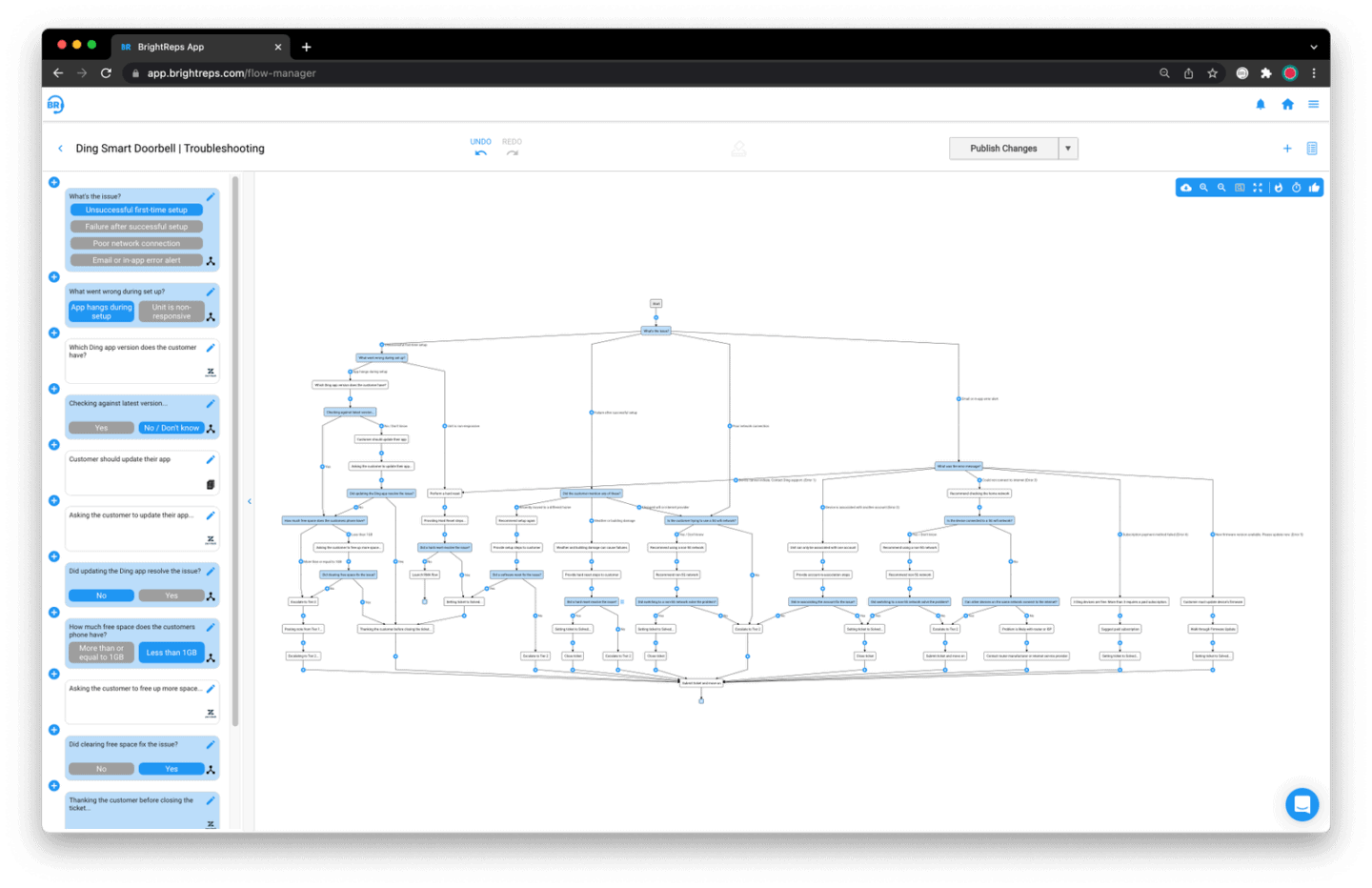Select "Yes" under Checking against latest version
1372x888 pixels.
pyautogui.click(x=101, y=428)
